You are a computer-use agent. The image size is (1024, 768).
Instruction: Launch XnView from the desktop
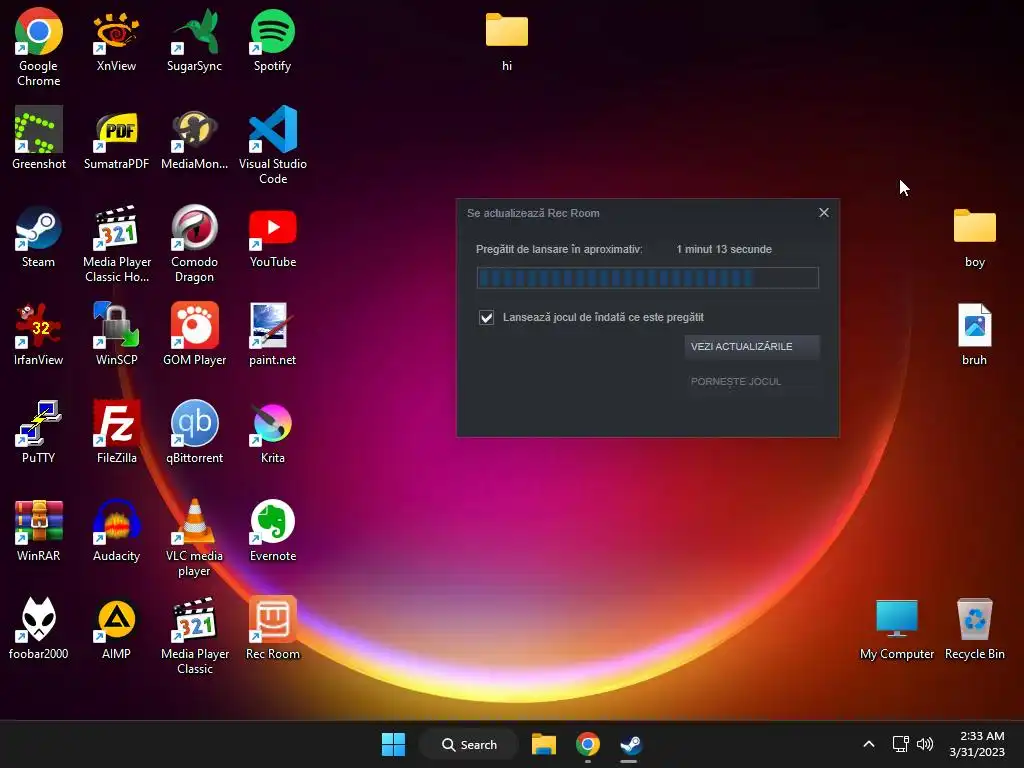tap(116, 40)
